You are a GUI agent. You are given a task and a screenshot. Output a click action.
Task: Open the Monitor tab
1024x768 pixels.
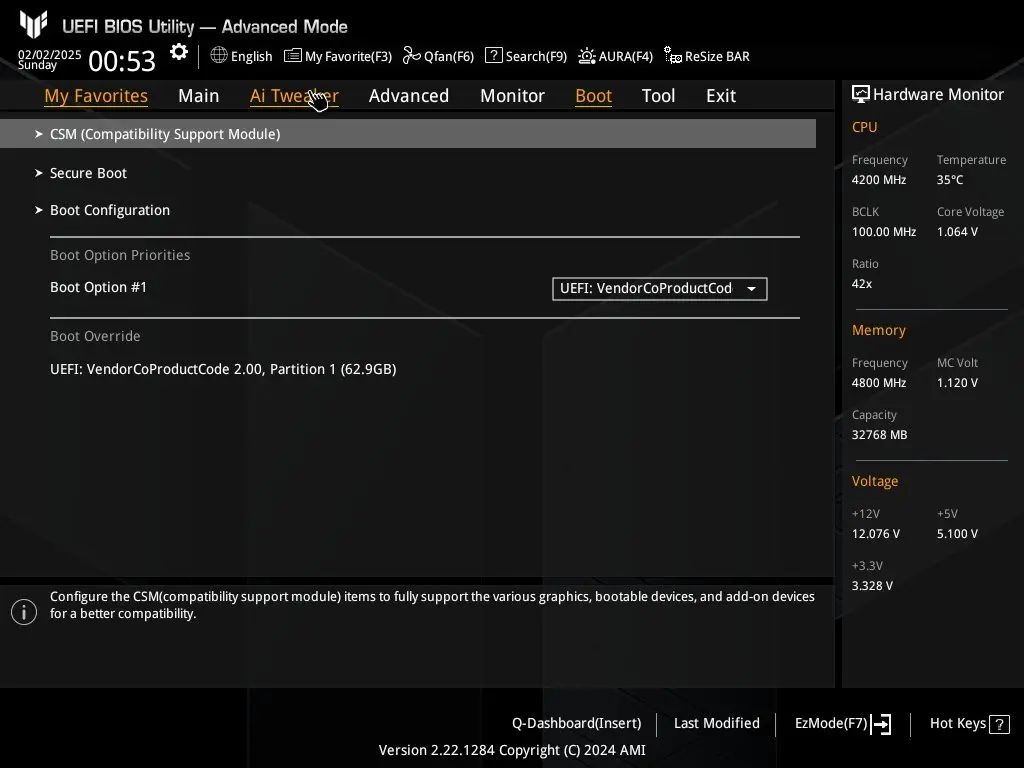513,96
